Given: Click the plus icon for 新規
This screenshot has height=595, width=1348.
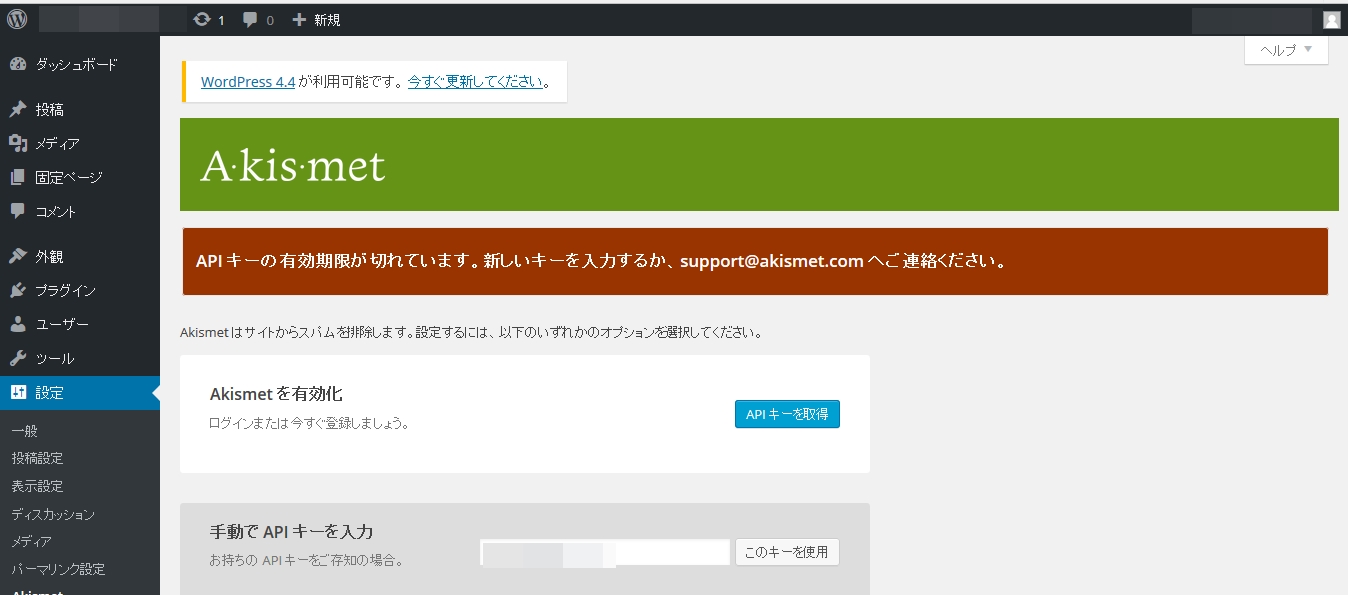Looking at the screenshot, I should pyautogui.click(x=299, y=20).
